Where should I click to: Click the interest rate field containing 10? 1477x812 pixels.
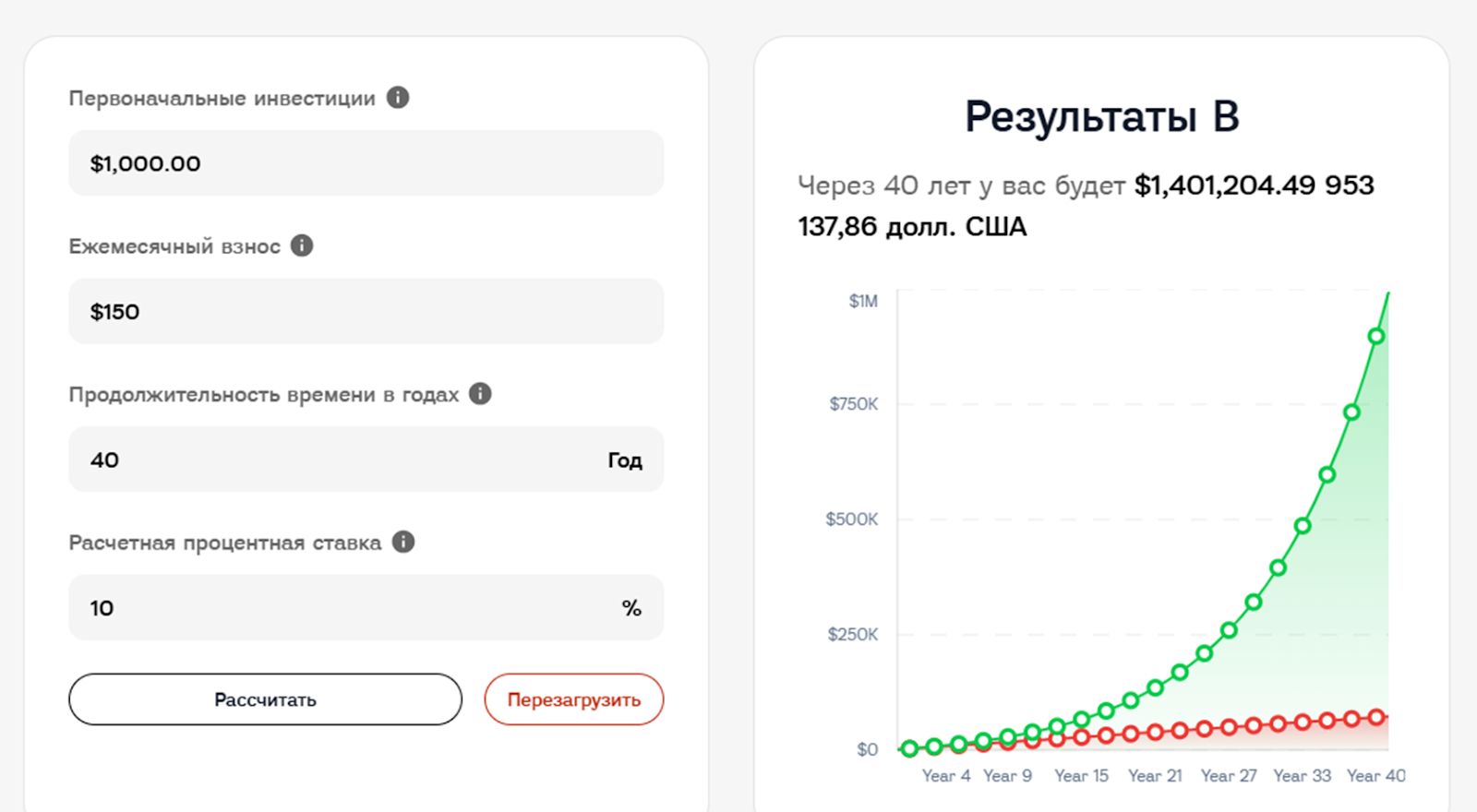point(342,608)
